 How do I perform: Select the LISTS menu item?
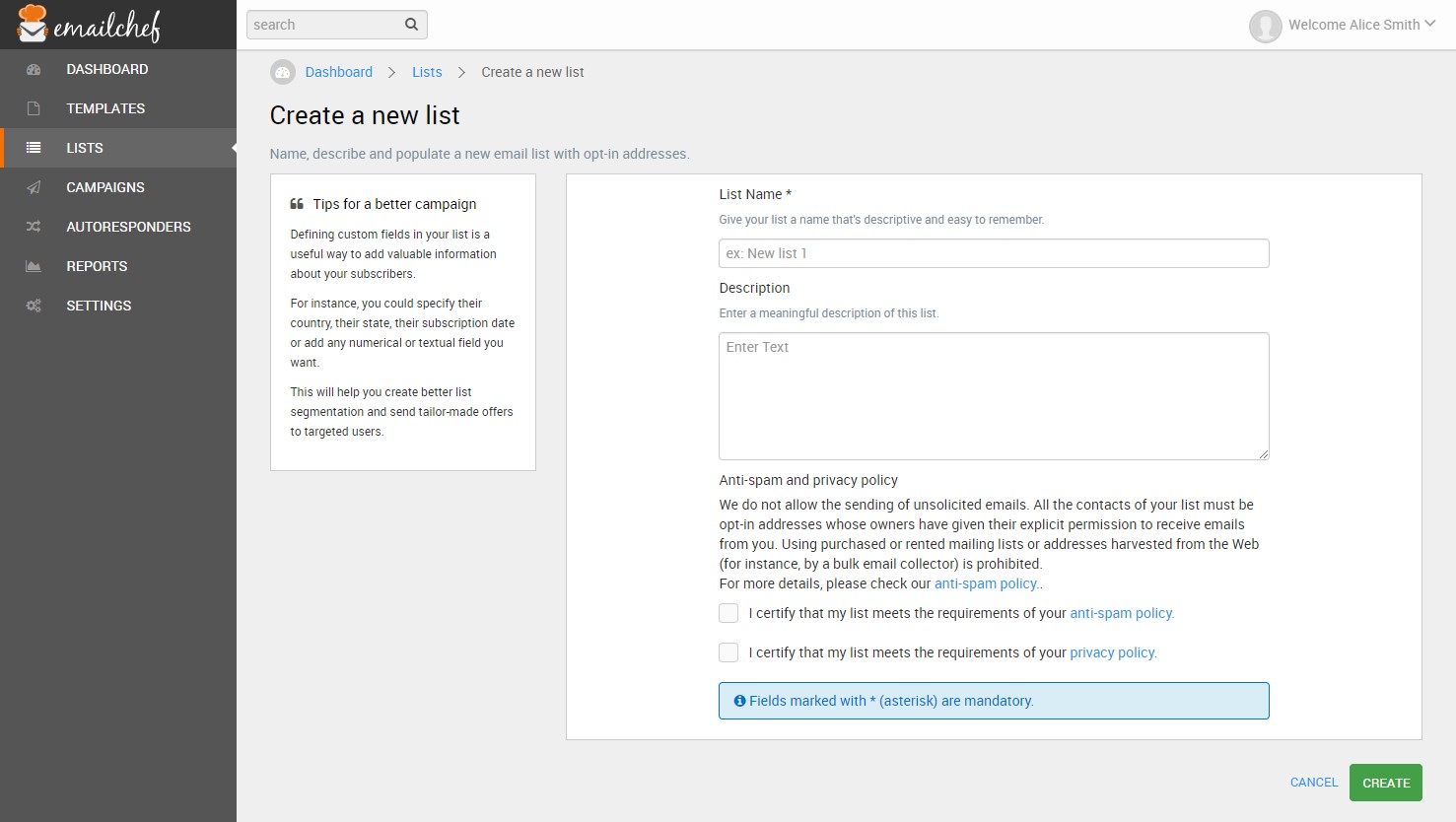click(x=118, y=148)
